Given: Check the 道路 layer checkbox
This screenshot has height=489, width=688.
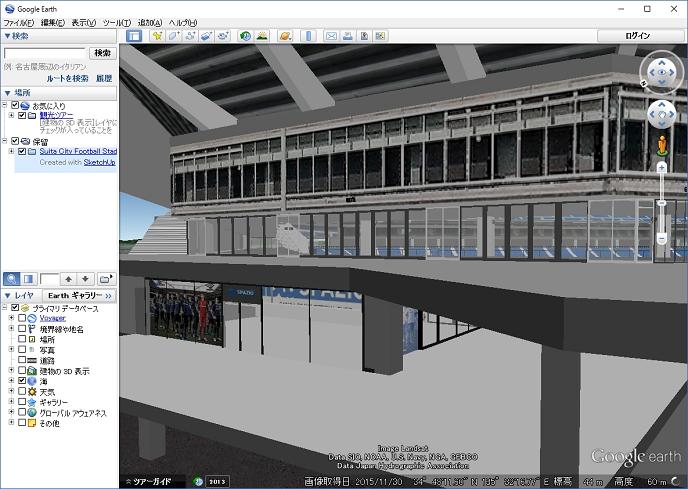Looking at the screenshot, I should point(22,360).
